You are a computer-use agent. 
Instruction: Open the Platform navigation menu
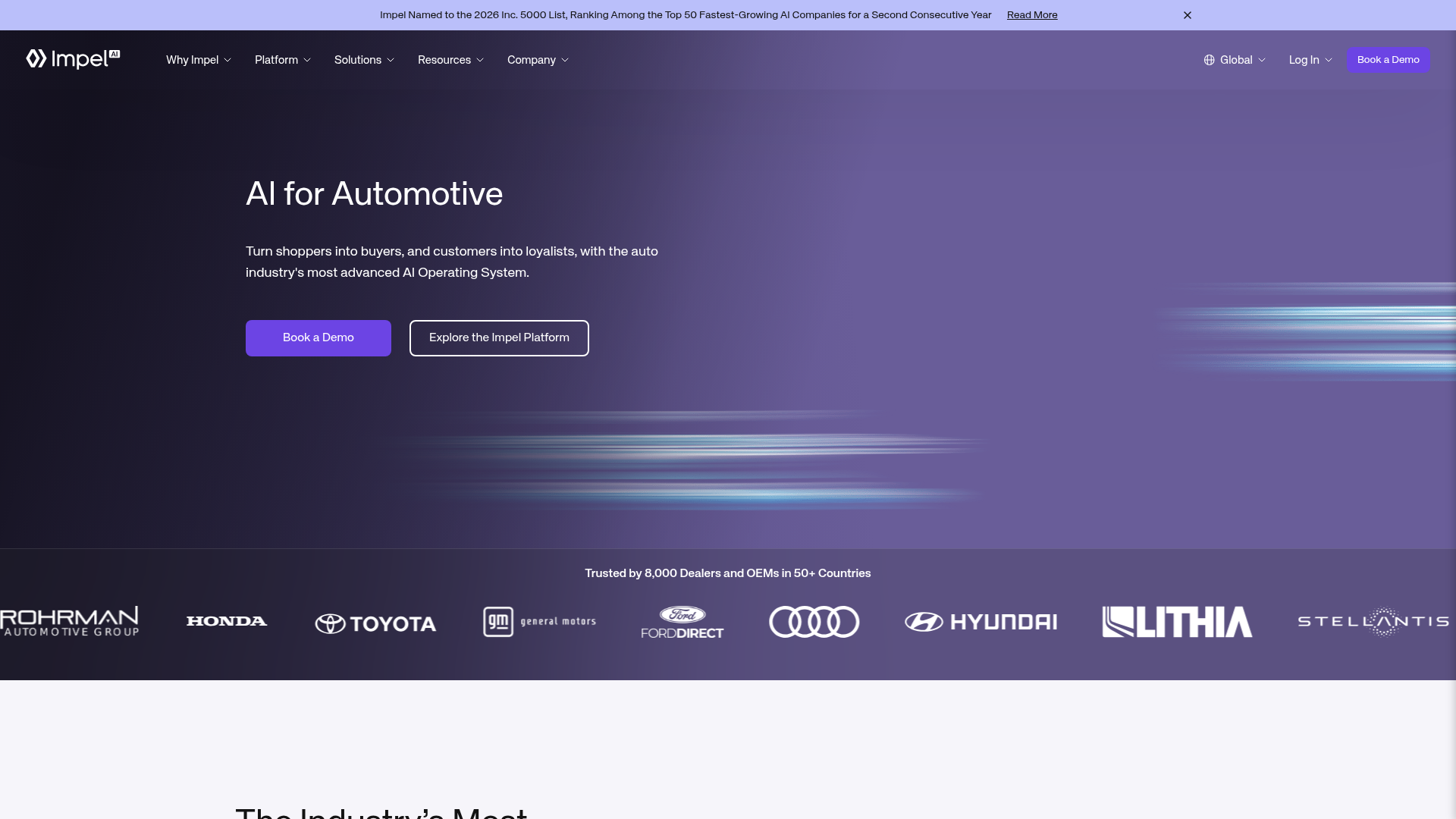pos(283,60)
